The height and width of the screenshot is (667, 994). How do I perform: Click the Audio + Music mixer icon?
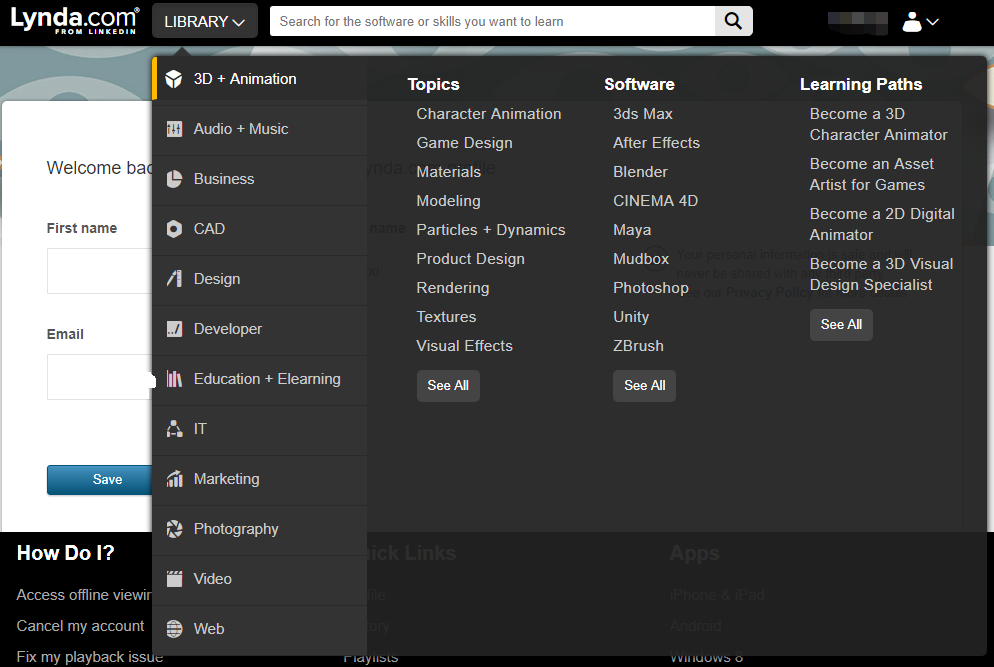(174, 129)
